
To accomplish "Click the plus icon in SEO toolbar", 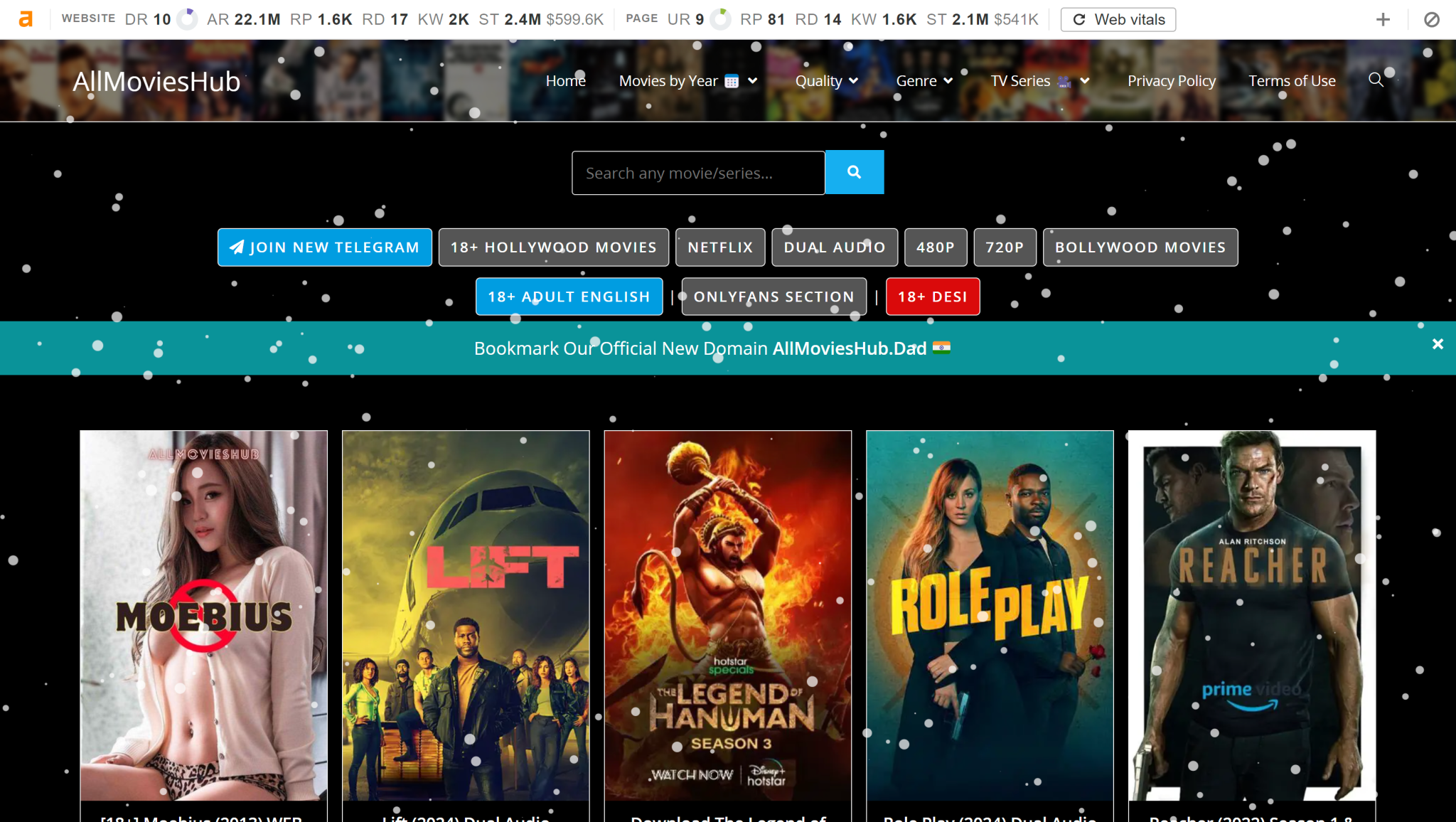I will click(1383, 19).
